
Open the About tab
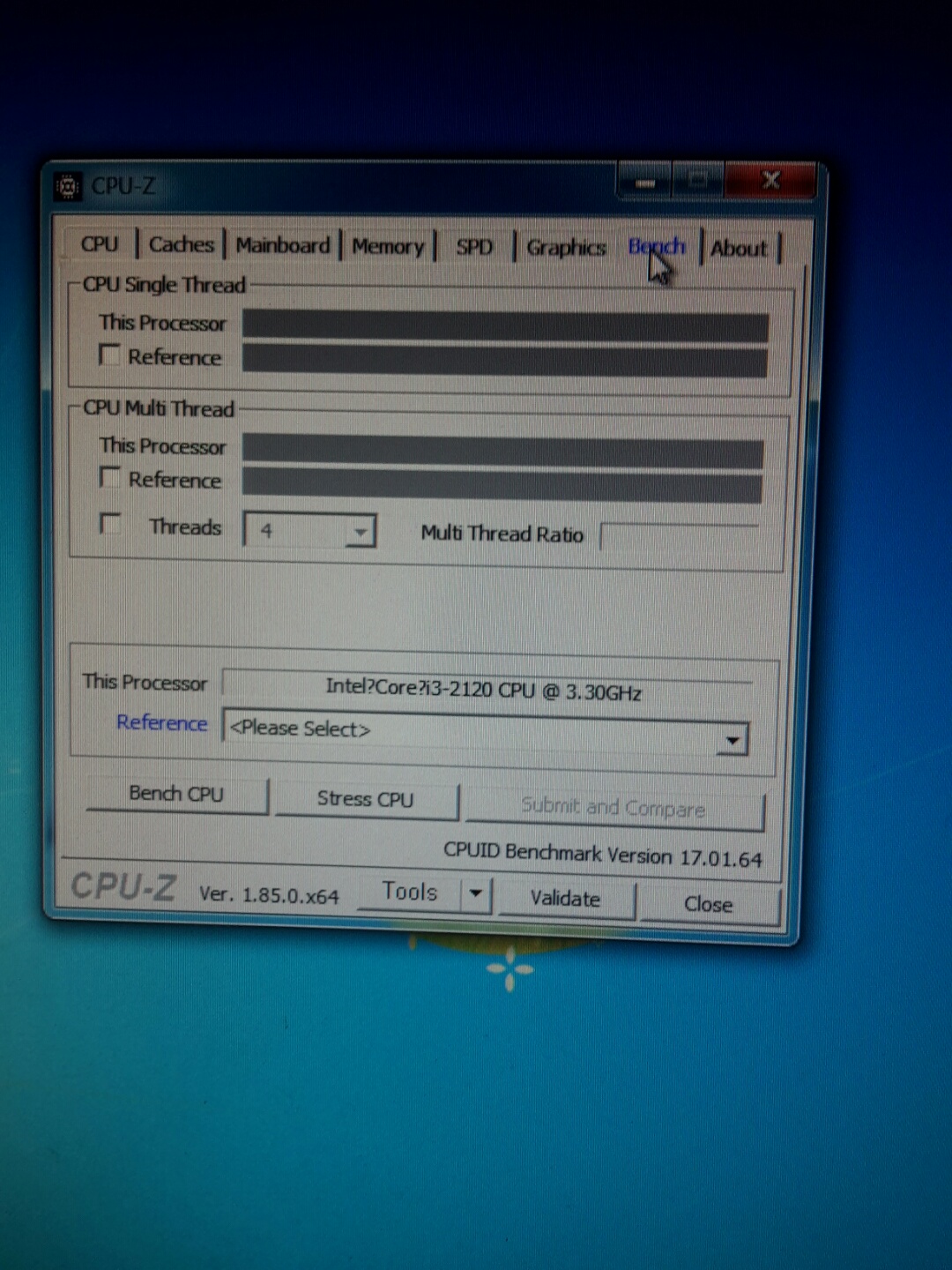coord(739,249)
